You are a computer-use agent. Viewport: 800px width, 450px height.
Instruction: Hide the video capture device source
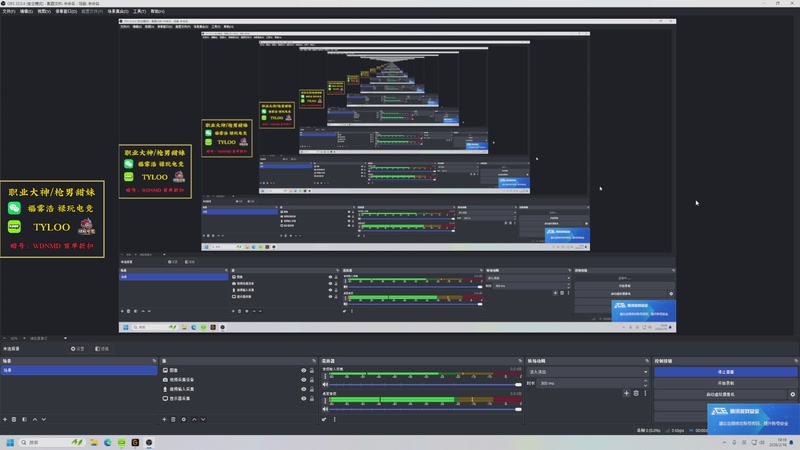304,380
